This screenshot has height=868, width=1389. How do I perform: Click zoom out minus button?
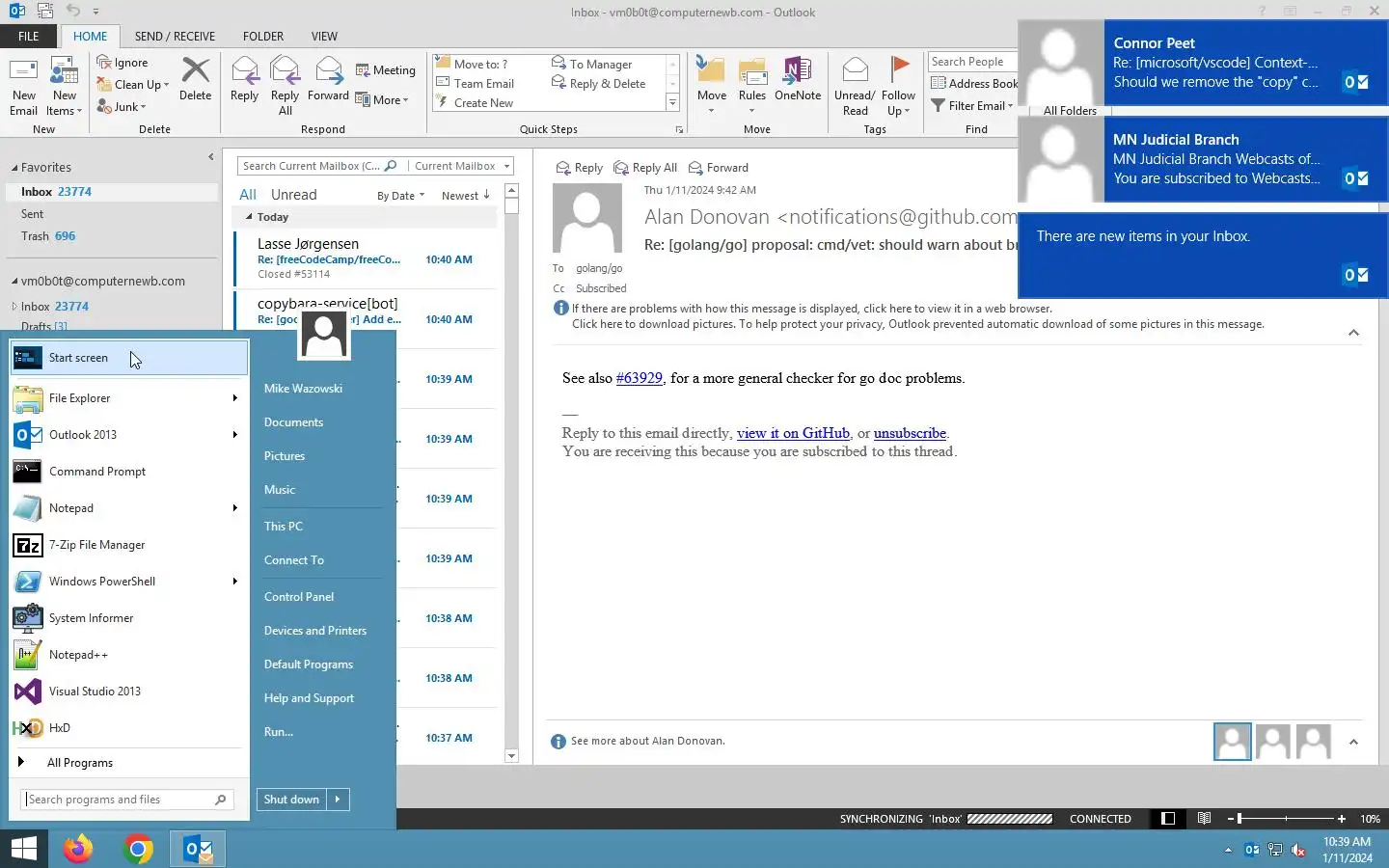click(x=1231, y=819)
